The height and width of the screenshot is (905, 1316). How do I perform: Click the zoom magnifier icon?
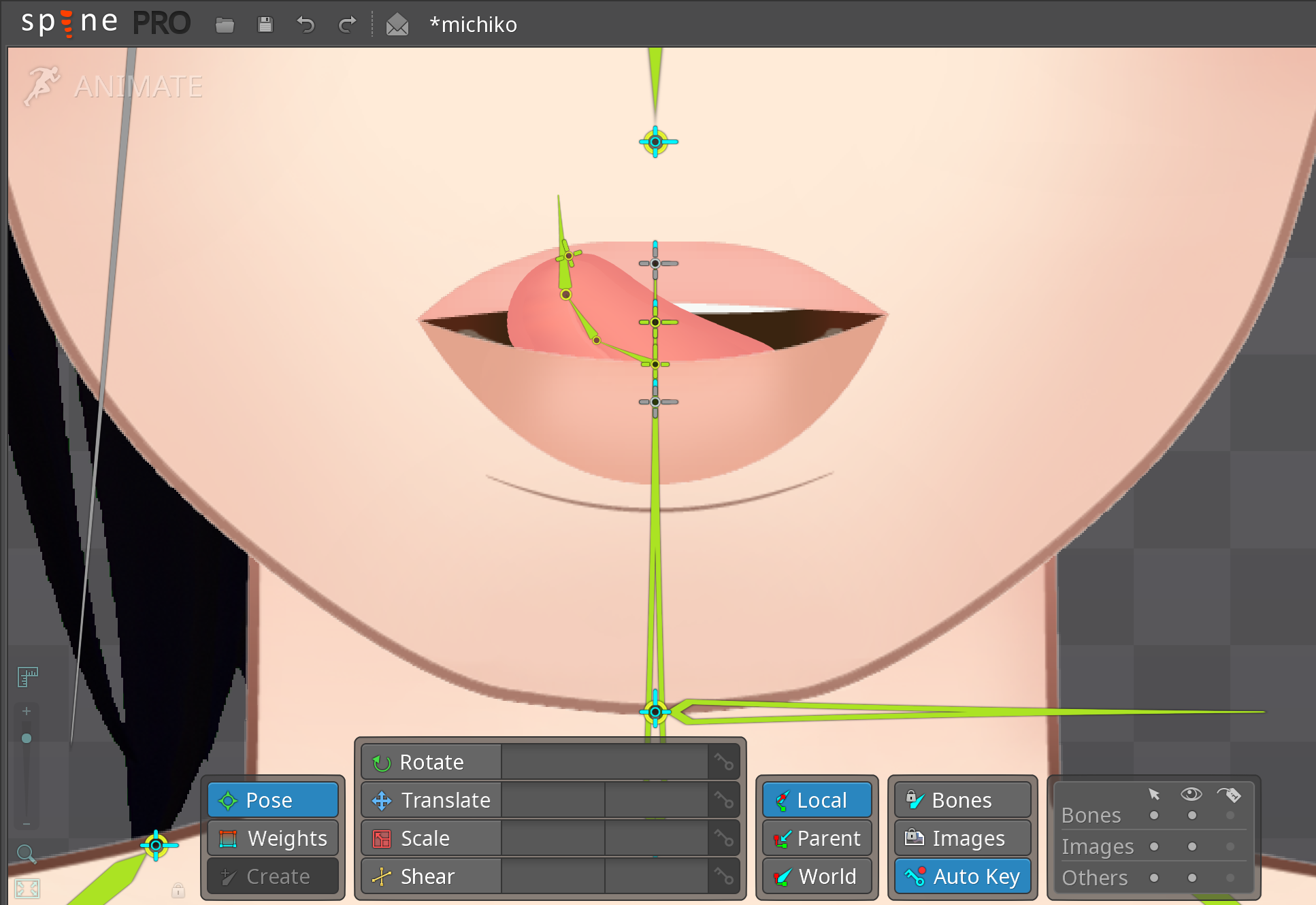(26, 853)
